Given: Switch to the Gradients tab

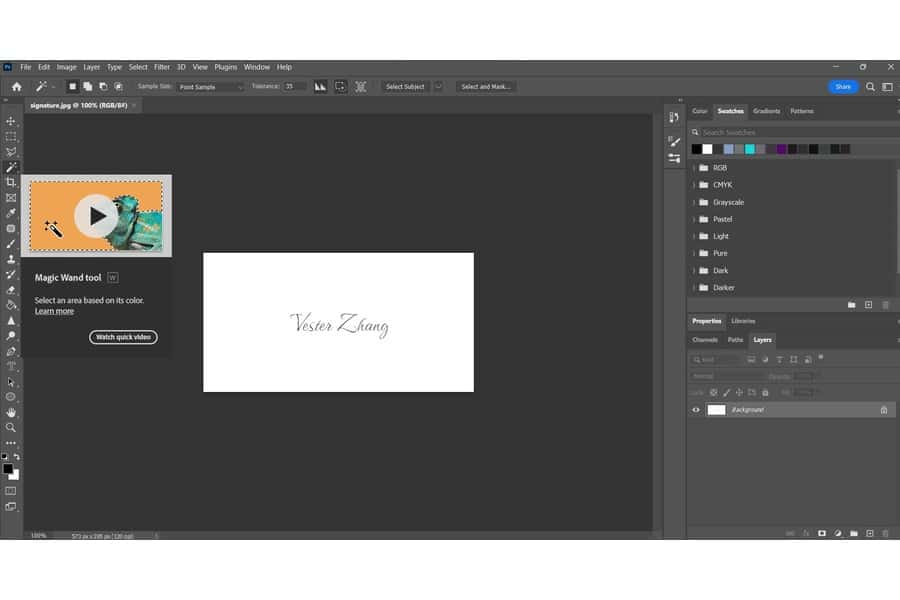Looking at the screenshot, I should (766, 111).
